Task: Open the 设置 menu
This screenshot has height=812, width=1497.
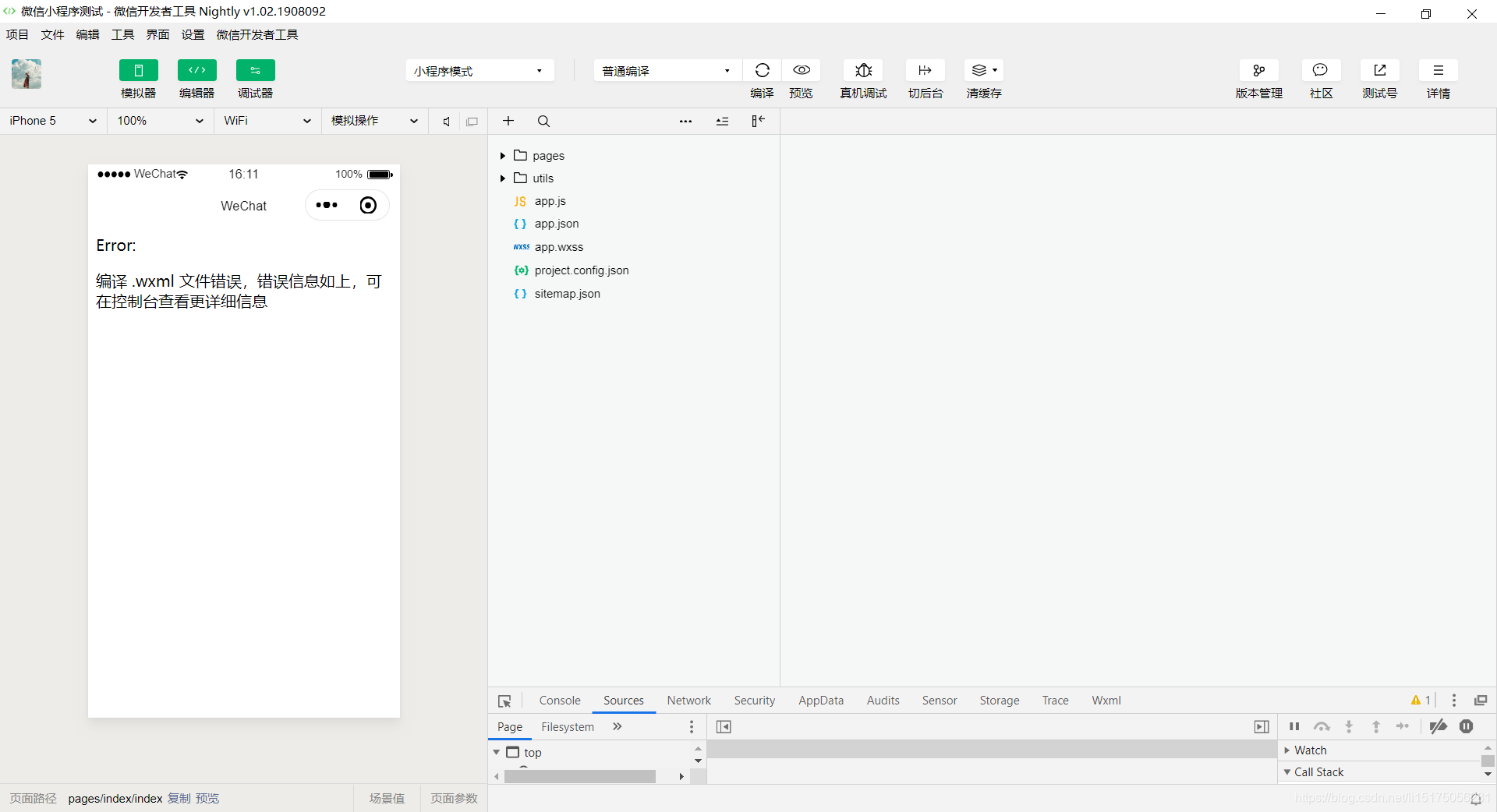Action: coord(193,34)
